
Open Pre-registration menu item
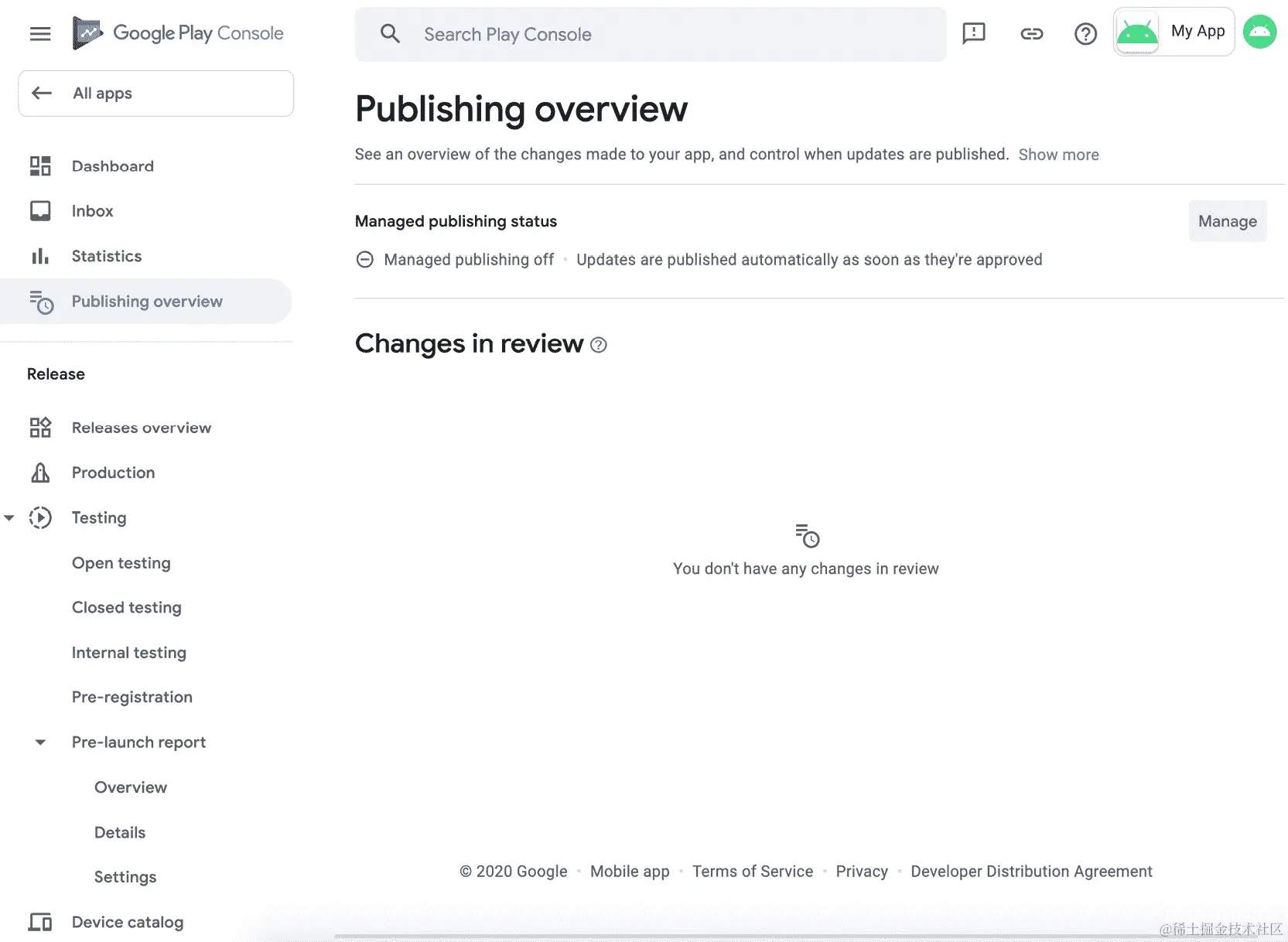(132, 697)
